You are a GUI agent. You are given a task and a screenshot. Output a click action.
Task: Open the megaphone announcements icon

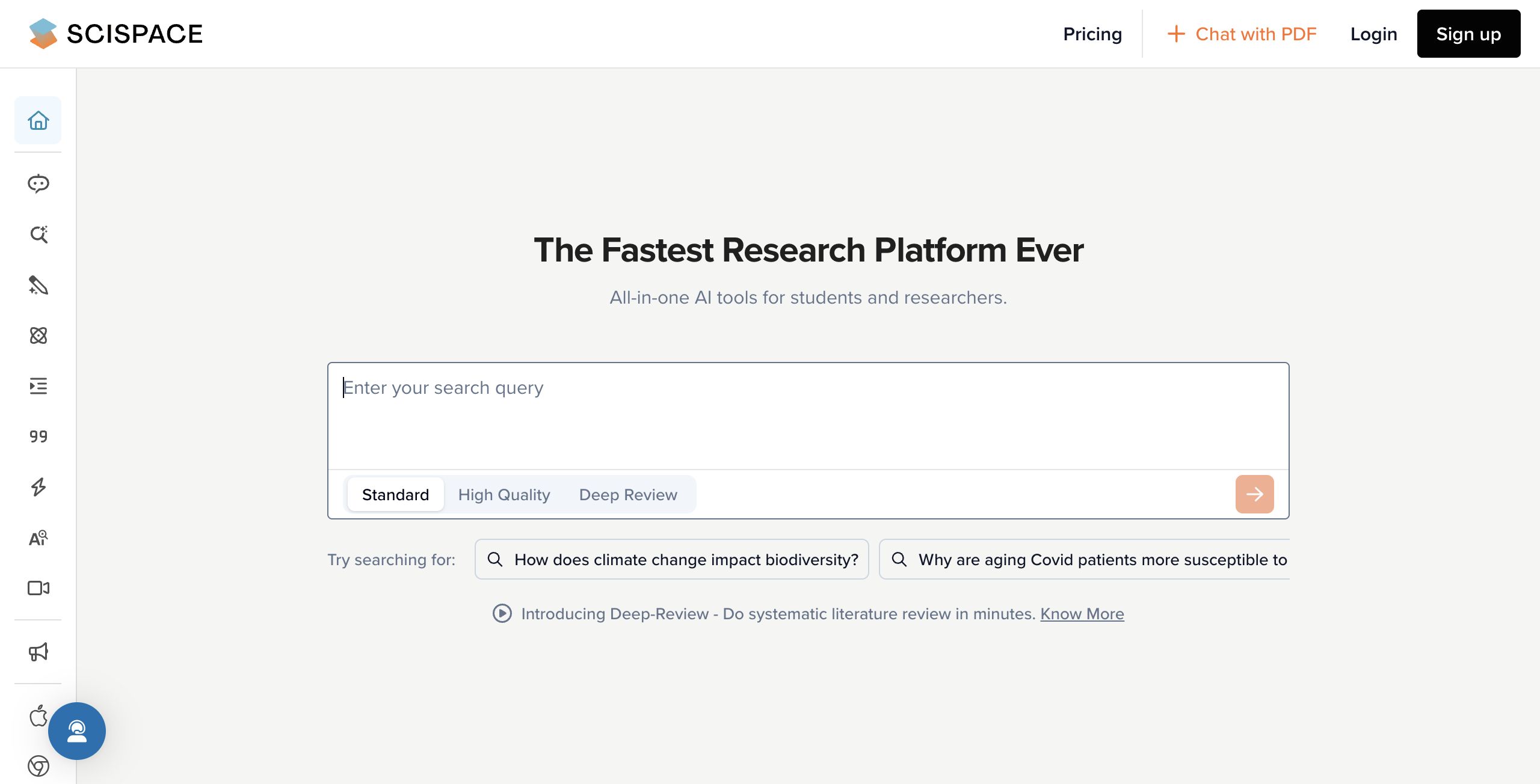[x=38, y=652]
